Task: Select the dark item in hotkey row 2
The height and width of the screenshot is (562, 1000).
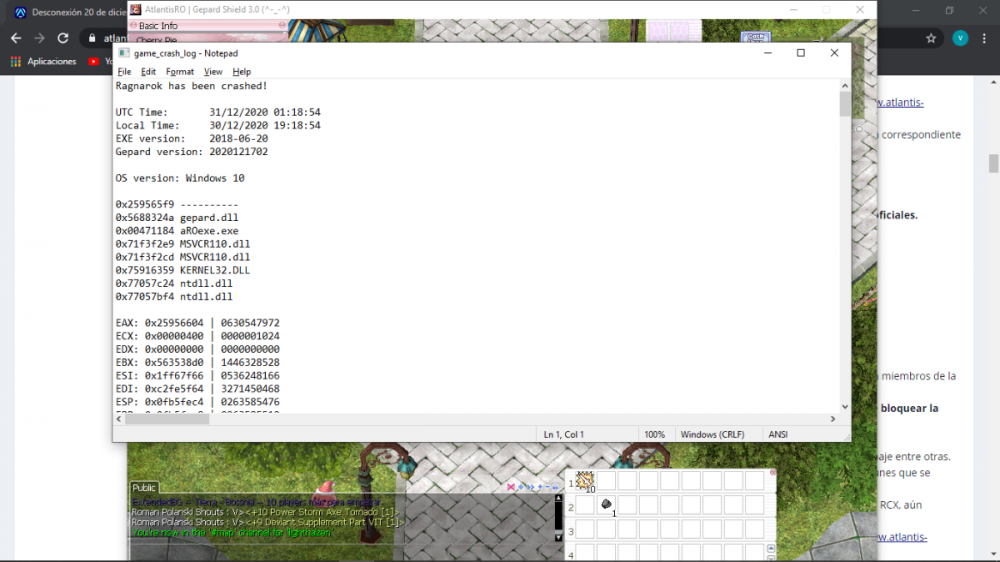Action: 606,505
